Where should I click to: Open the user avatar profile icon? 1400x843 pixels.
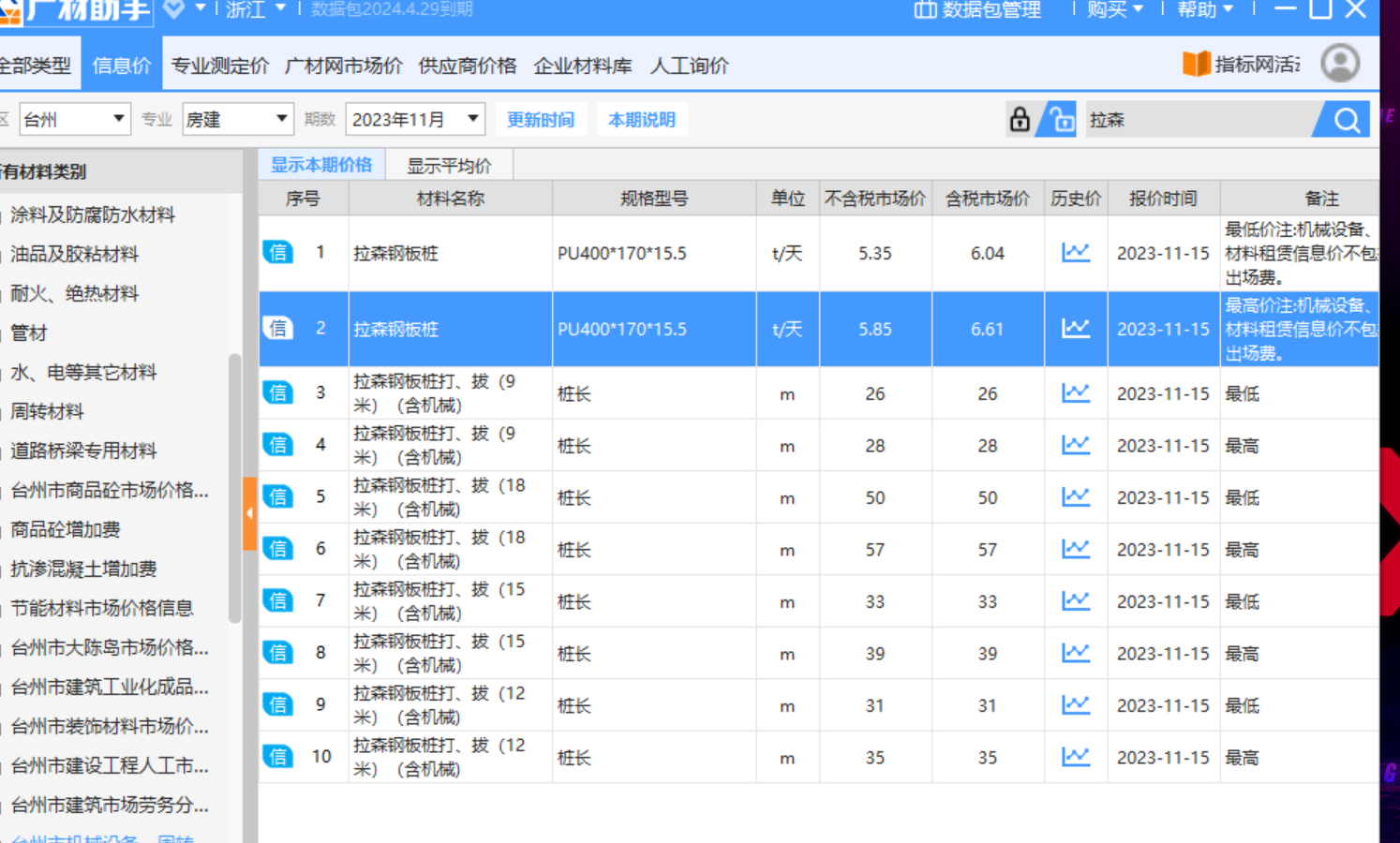[x=1340, y=64]
